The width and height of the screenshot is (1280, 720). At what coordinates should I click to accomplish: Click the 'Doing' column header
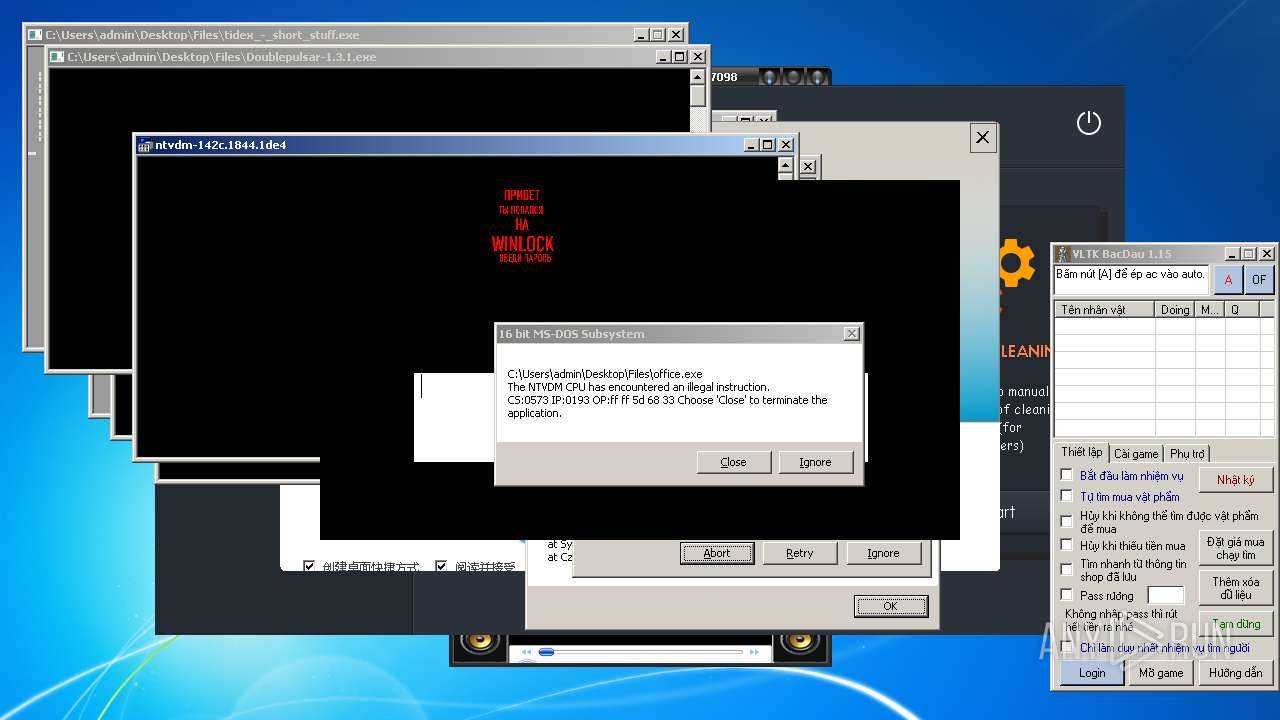pyautogui.click(x=1175, y=310)
